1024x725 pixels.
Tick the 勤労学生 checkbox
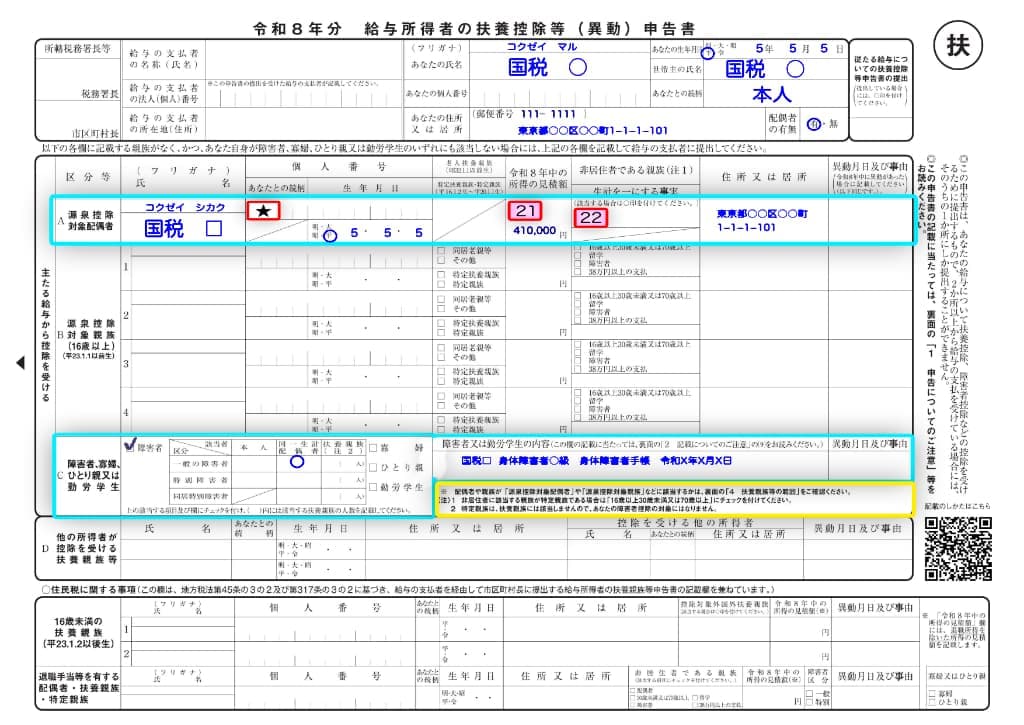tap(373, 487)
